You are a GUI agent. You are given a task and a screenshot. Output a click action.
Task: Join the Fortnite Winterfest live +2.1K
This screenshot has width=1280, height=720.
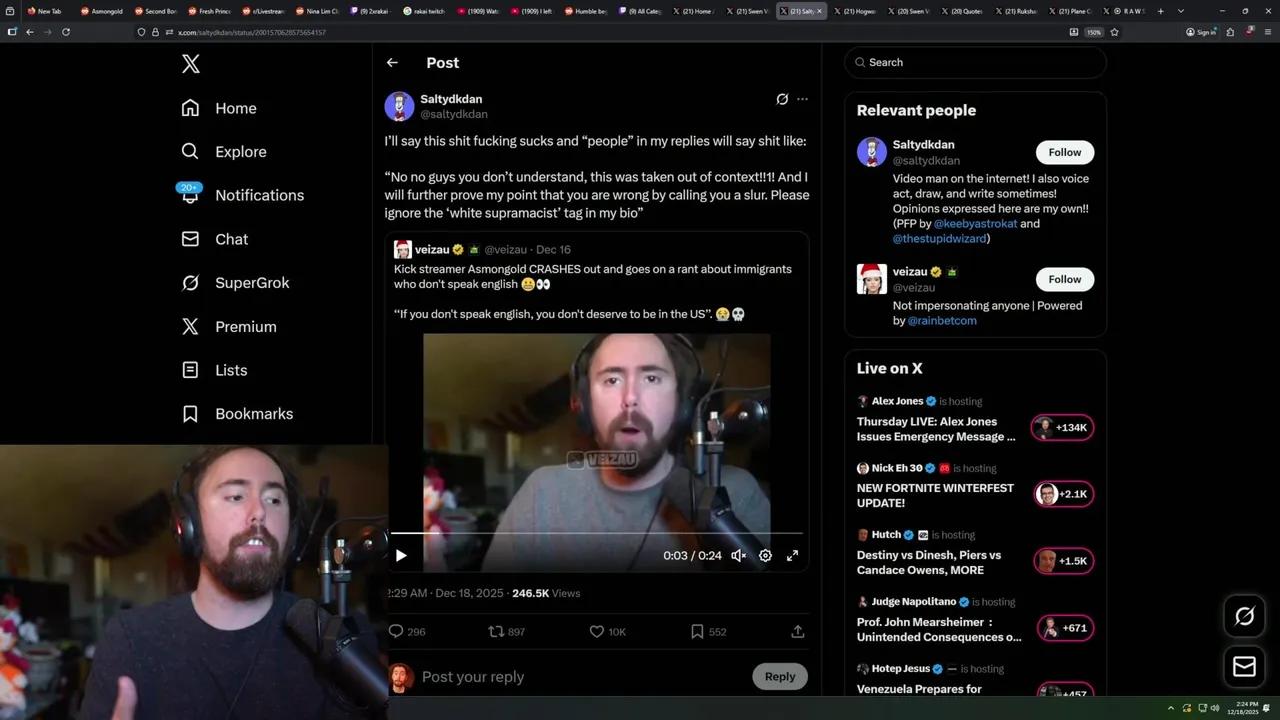(1063, 494)
